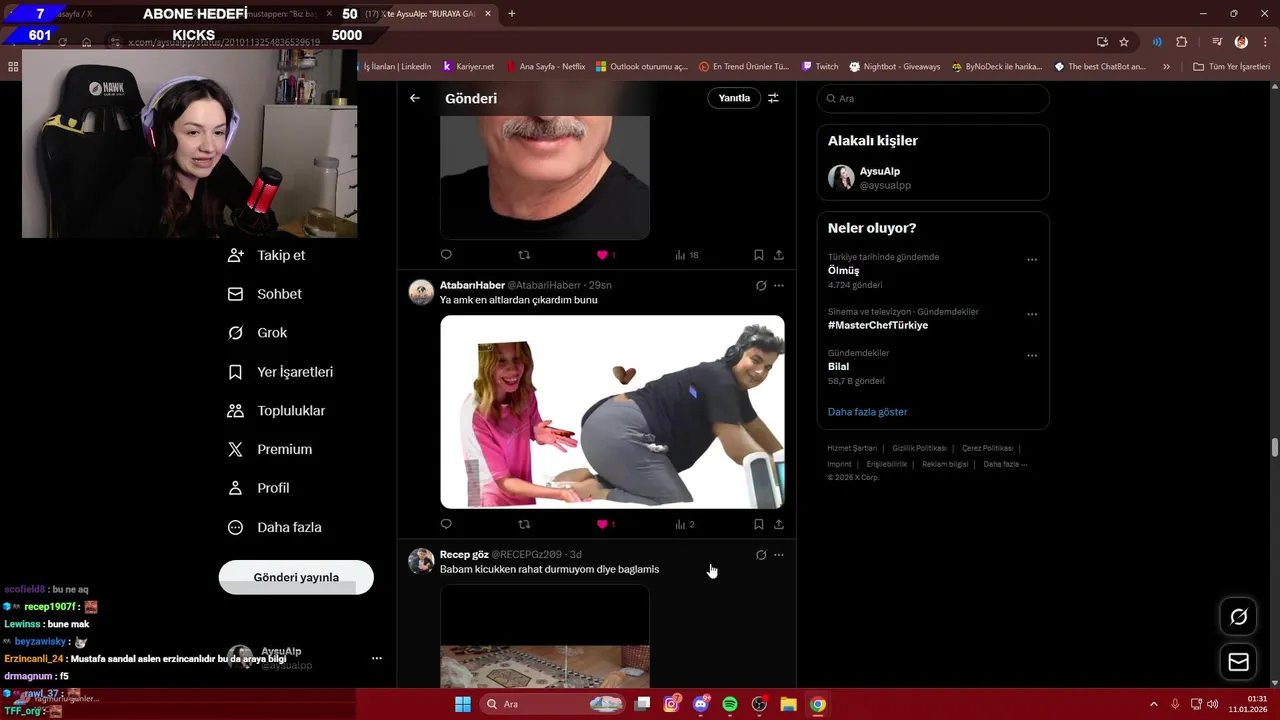Open the Ölmüş trending topic
1280x720 pixels.
click(x=844, y=271)
